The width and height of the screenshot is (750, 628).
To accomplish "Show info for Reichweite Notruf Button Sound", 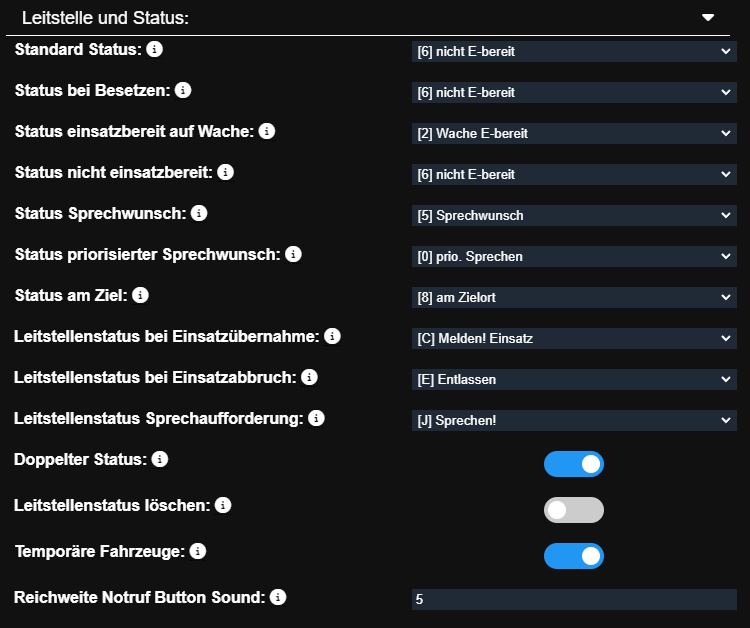I will 278,597.
